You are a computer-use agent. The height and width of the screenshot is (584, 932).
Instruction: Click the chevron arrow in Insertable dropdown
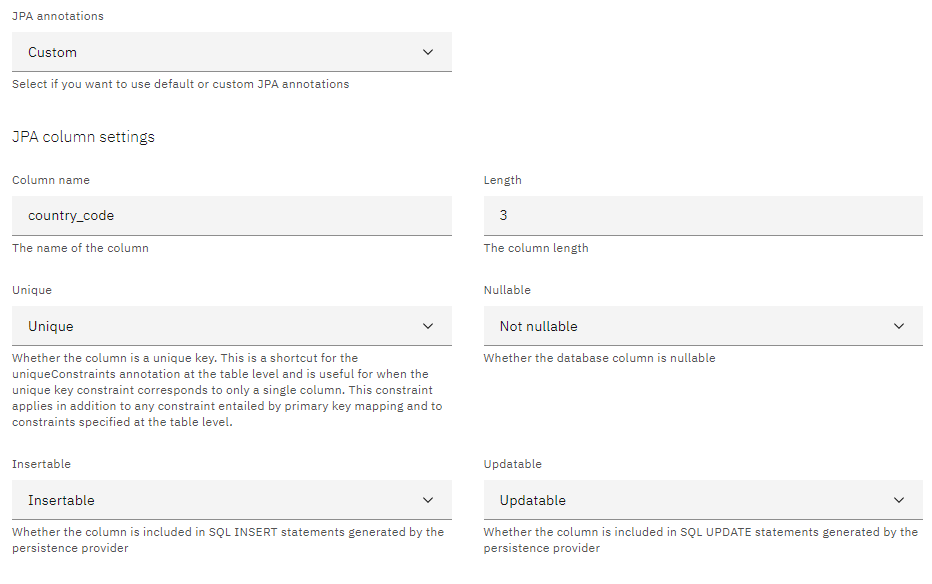pos(428,500)
